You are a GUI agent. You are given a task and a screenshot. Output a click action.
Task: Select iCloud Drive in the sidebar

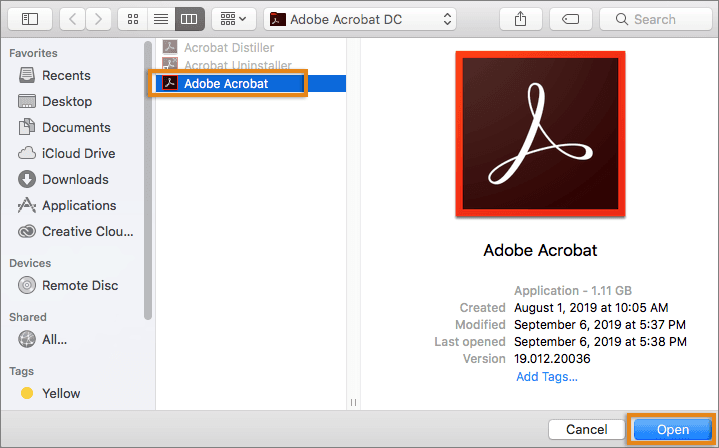click(x=78, y=153)
